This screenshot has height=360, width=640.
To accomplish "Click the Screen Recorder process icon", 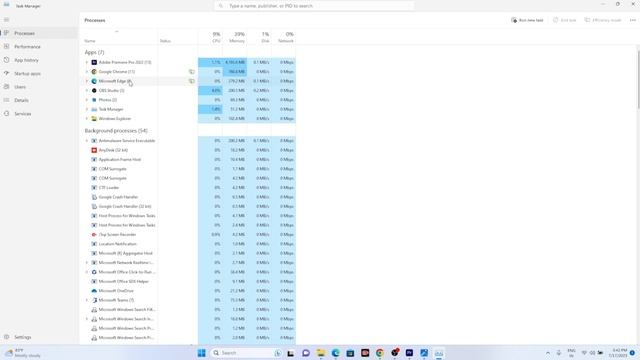I will [94, 235].
